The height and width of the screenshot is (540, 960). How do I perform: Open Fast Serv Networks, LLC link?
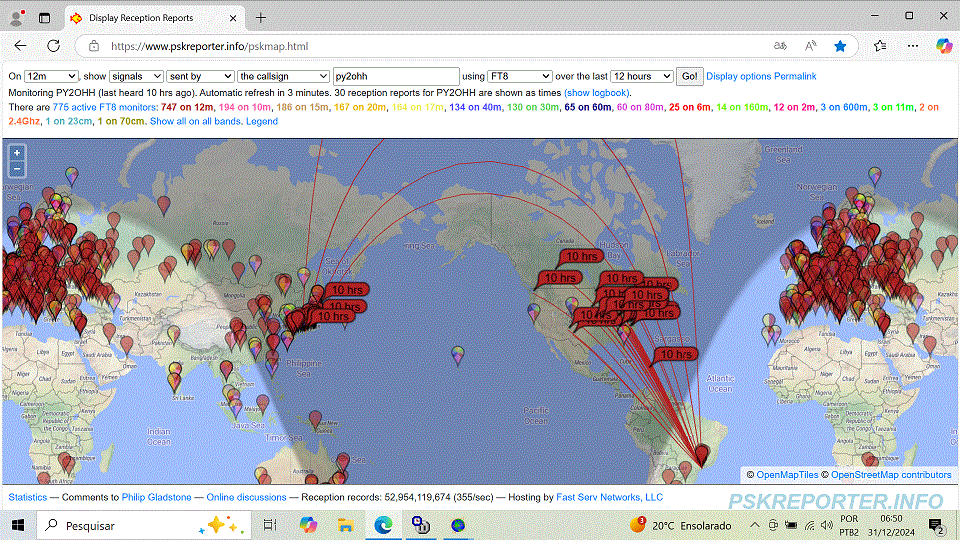609,497
